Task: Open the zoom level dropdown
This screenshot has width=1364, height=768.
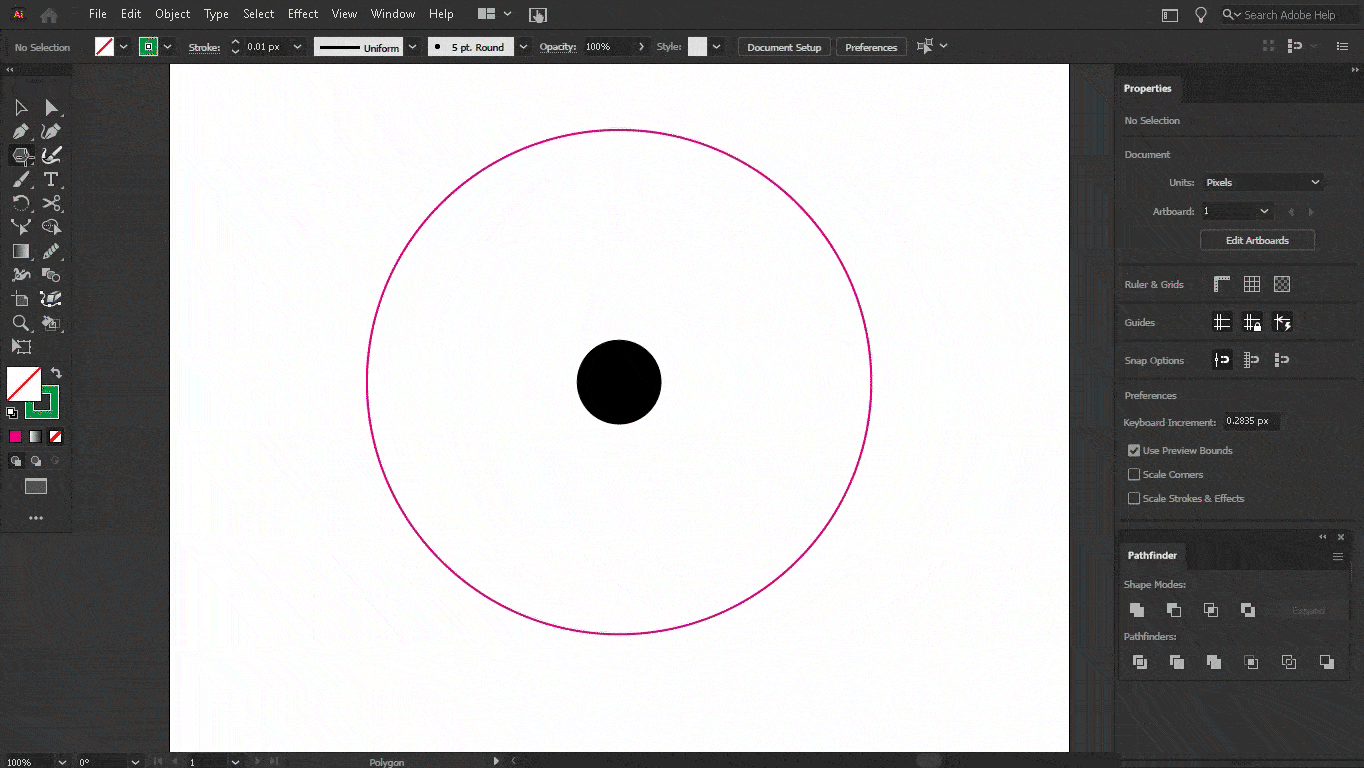Action: tap(62, 762)
